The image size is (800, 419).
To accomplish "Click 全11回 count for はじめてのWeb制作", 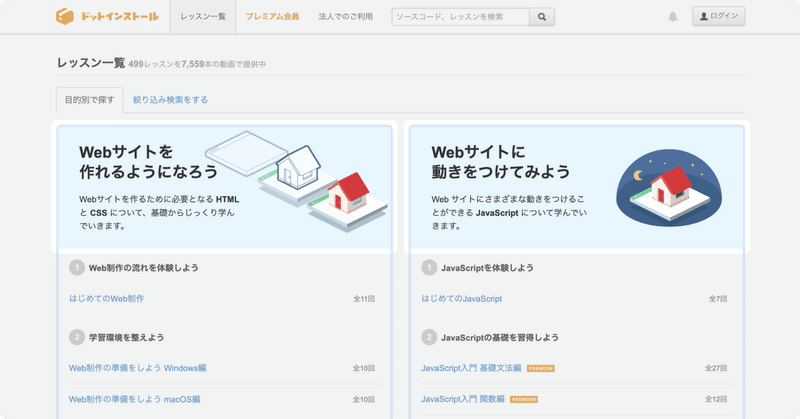I will (x=364, y=299).
